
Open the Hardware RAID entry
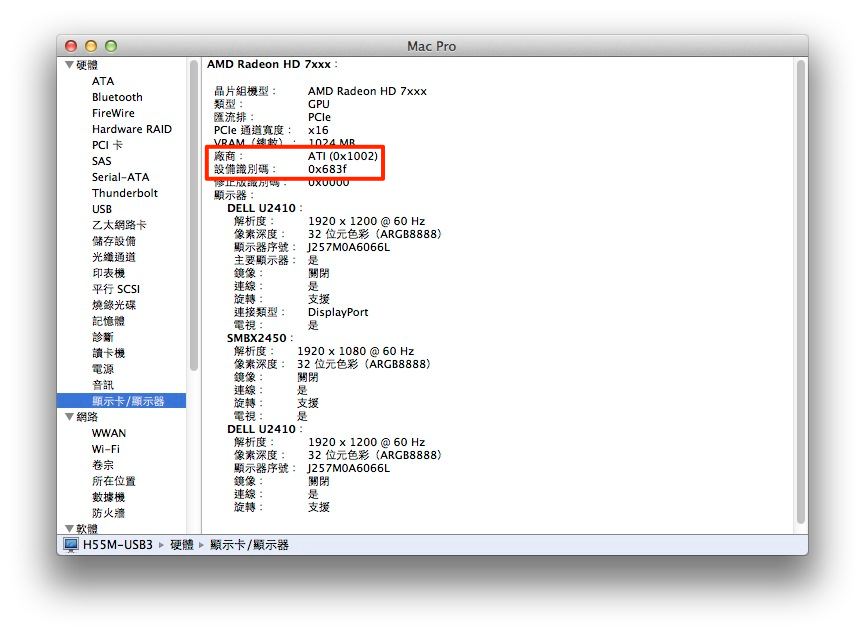coord(132,129)
